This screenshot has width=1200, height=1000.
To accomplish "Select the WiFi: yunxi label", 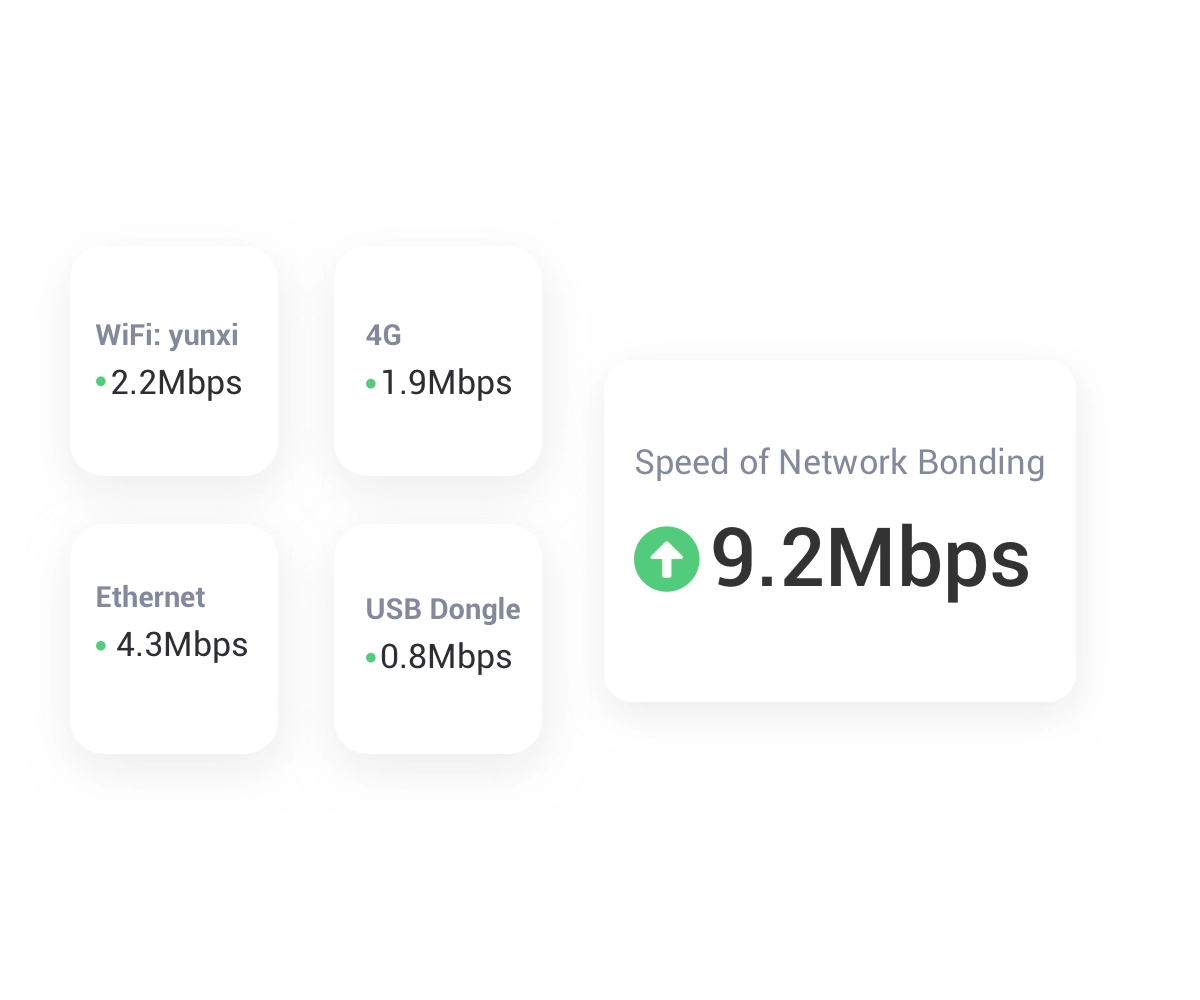I will pos(167,335).
